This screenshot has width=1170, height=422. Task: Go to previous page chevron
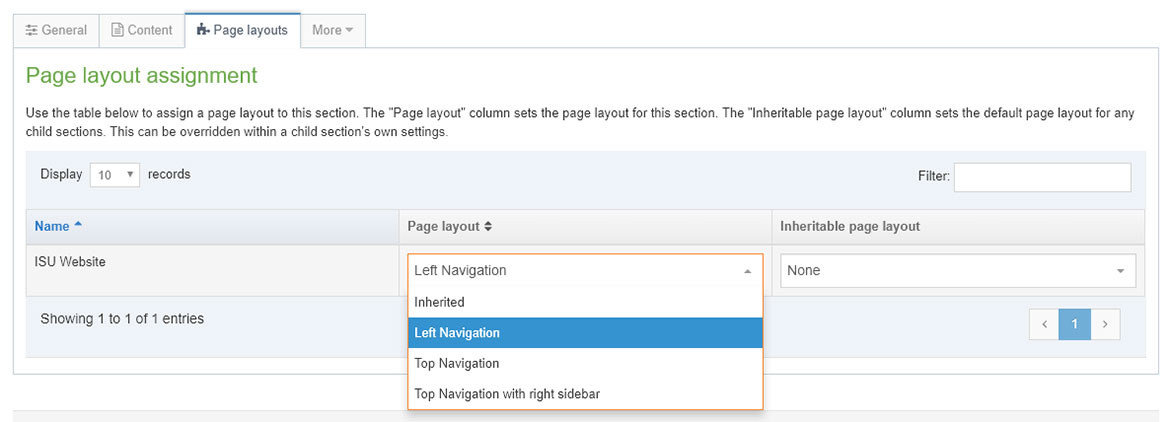[1044, 324]
